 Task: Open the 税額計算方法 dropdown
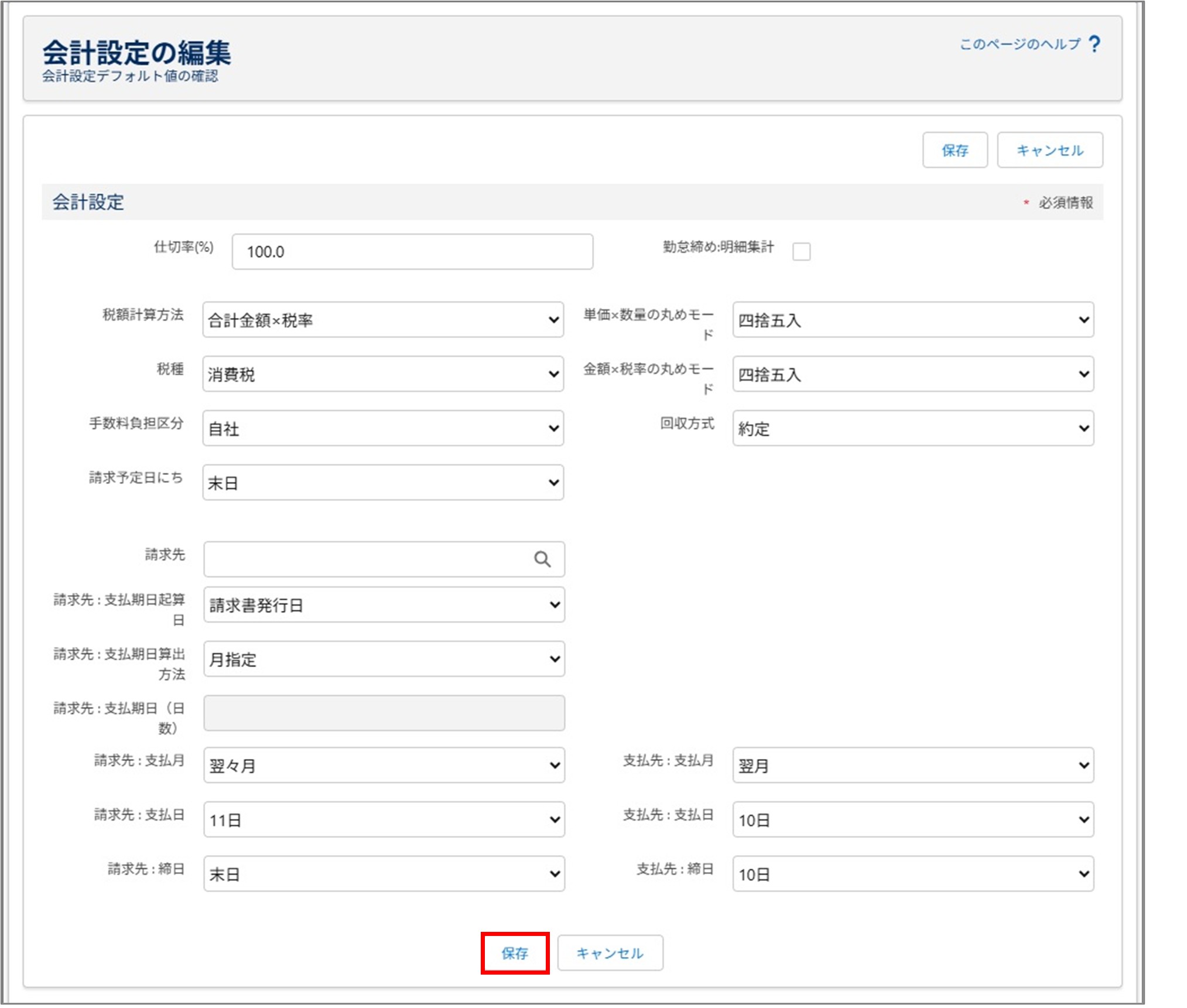tap(382, 320)
